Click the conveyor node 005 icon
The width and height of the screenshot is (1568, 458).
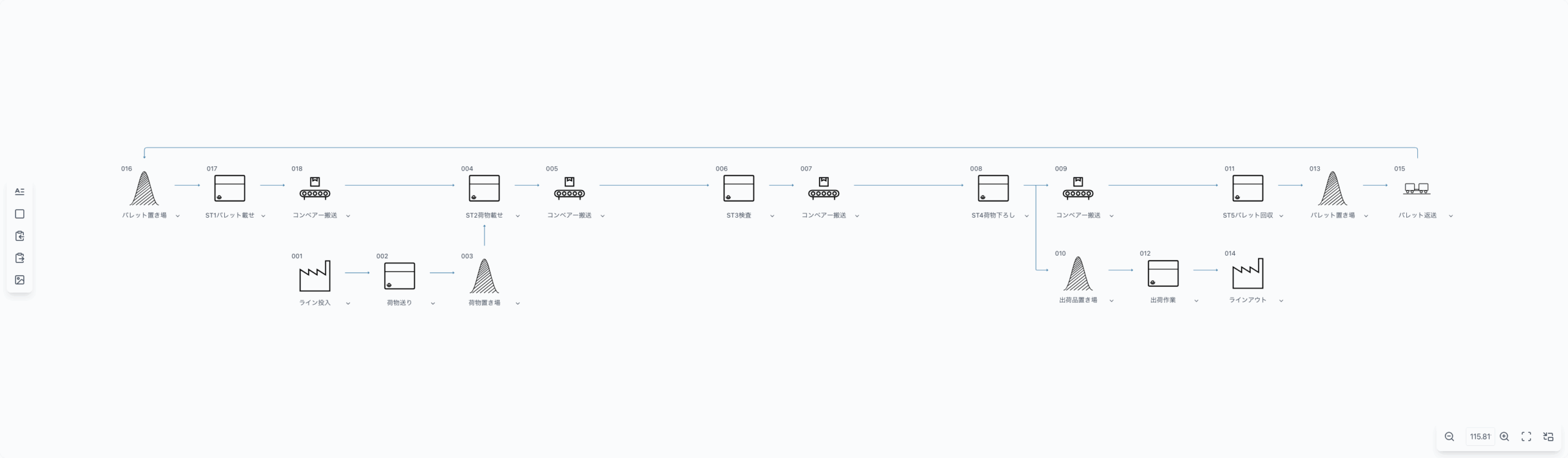(569, 188)
